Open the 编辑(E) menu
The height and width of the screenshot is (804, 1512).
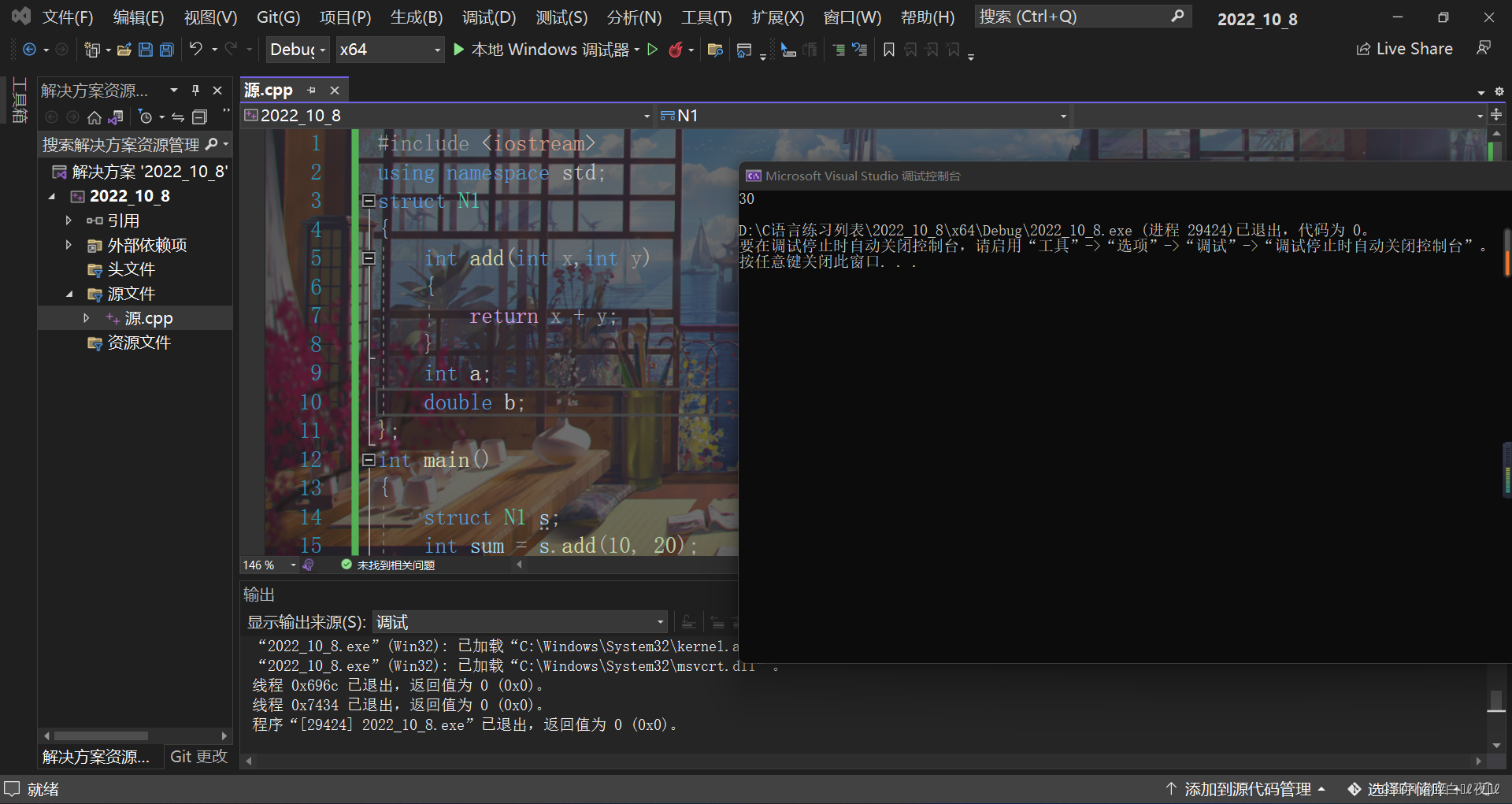point(139,17)
